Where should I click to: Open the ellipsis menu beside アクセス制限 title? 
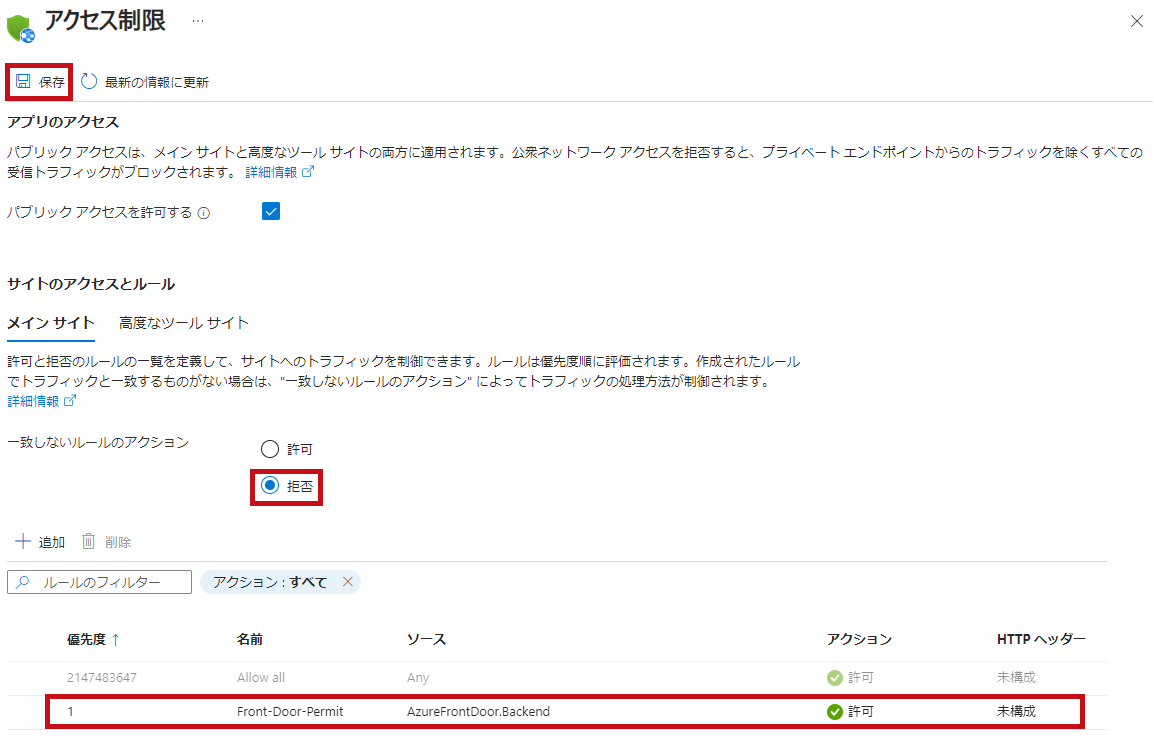pyautogui.click(x=197, y=21)
